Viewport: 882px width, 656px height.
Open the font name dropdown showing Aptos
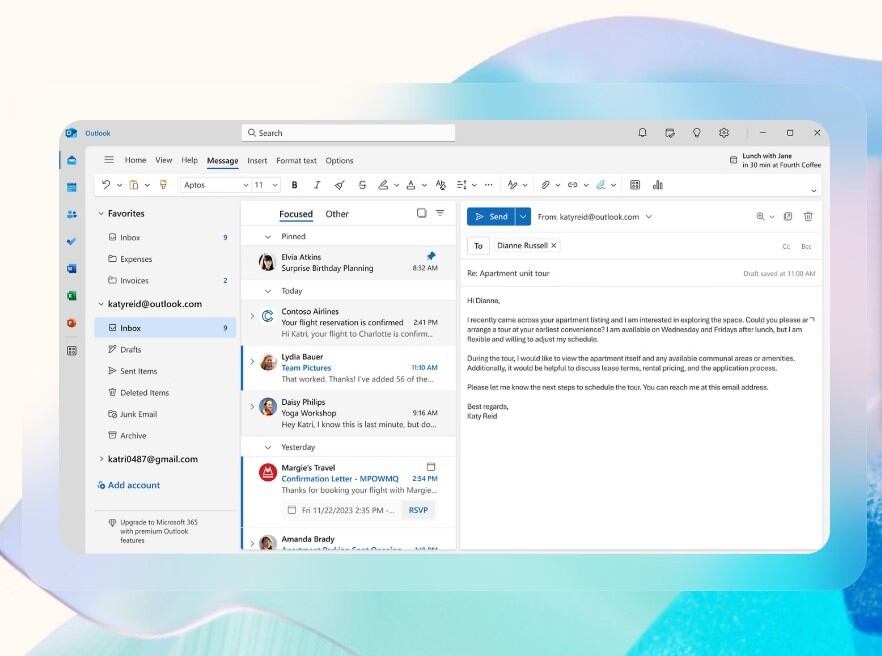pyautogui.click(x=215, y=185)
